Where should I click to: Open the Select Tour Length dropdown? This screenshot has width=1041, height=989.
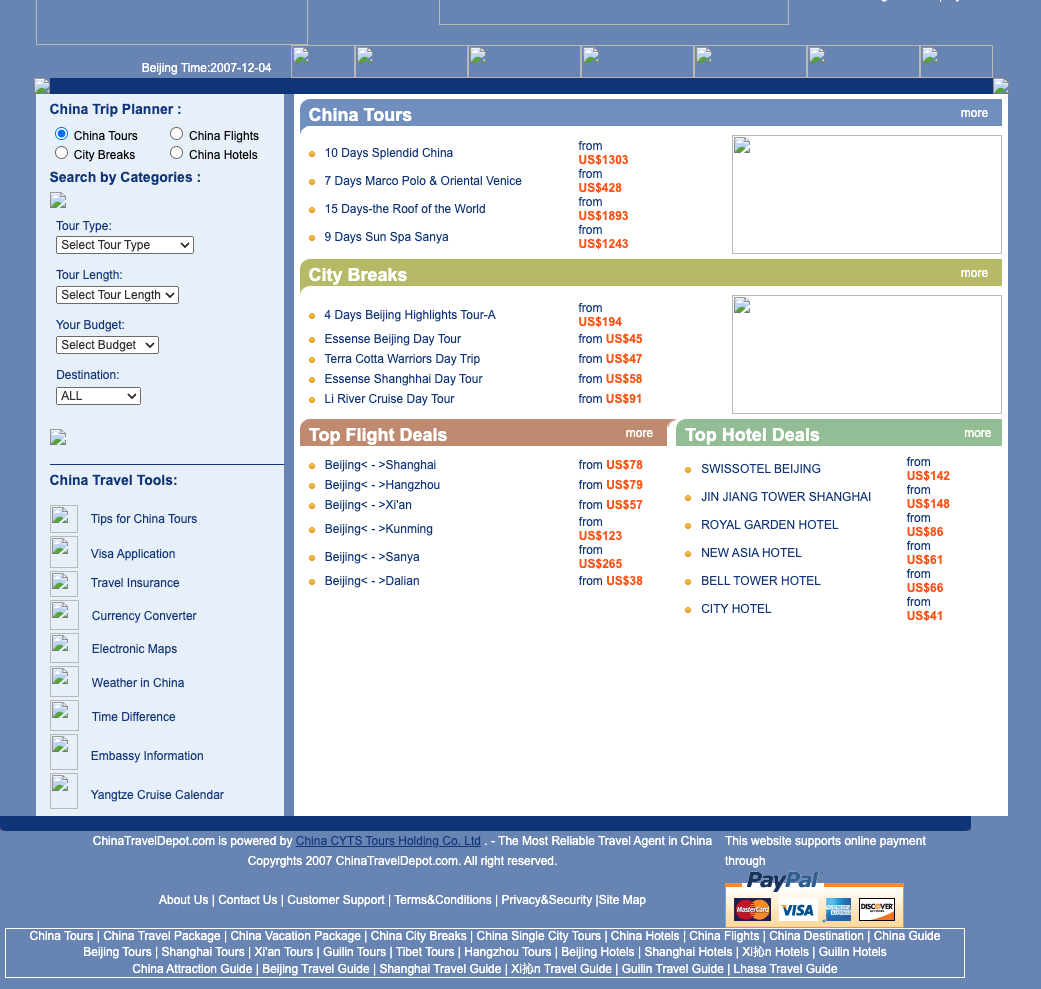pos(118,295)
